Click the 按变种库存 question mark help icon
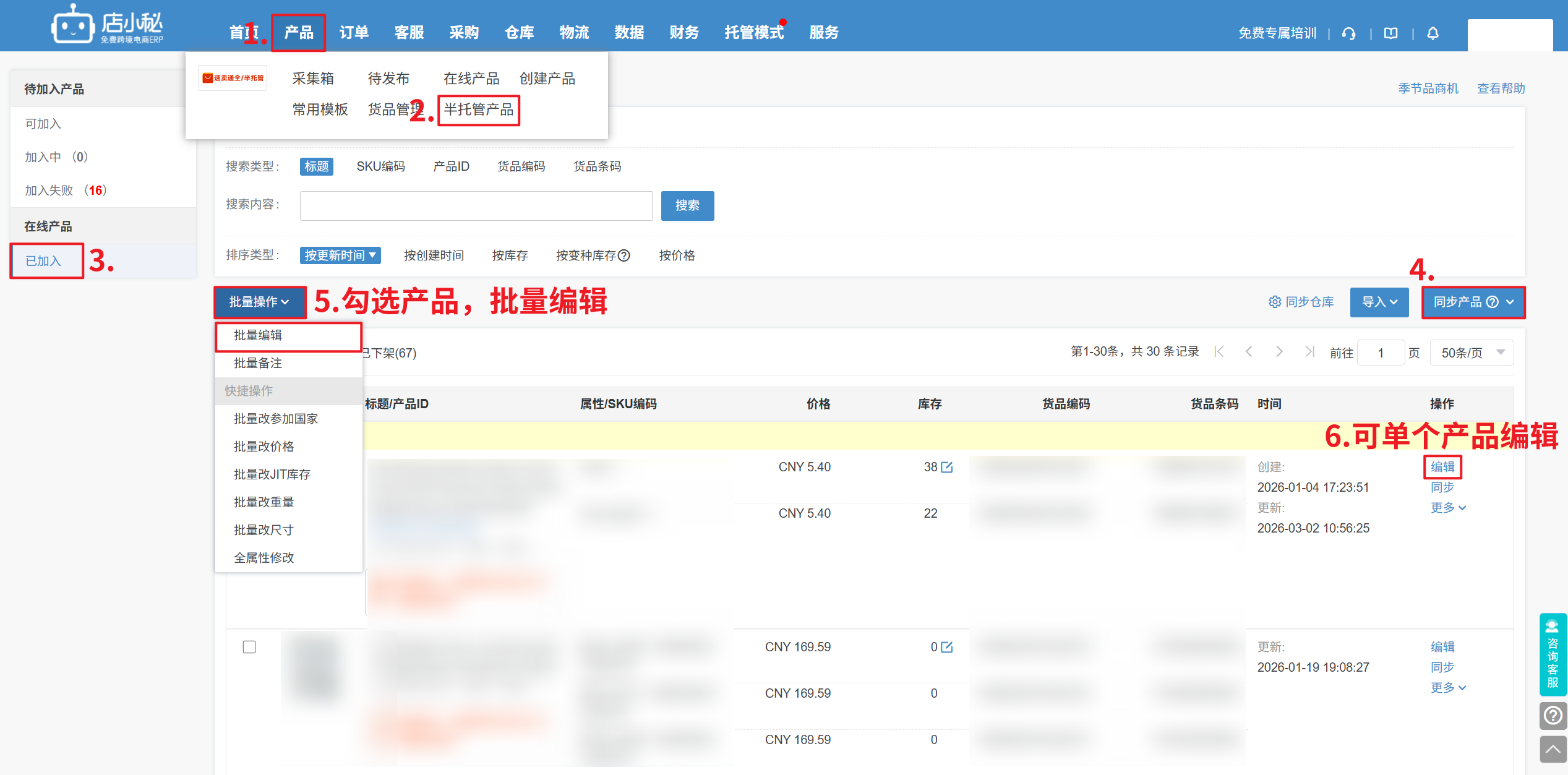Image resolution: width=1568 pixels, height=775 pixels. [624, 255]
